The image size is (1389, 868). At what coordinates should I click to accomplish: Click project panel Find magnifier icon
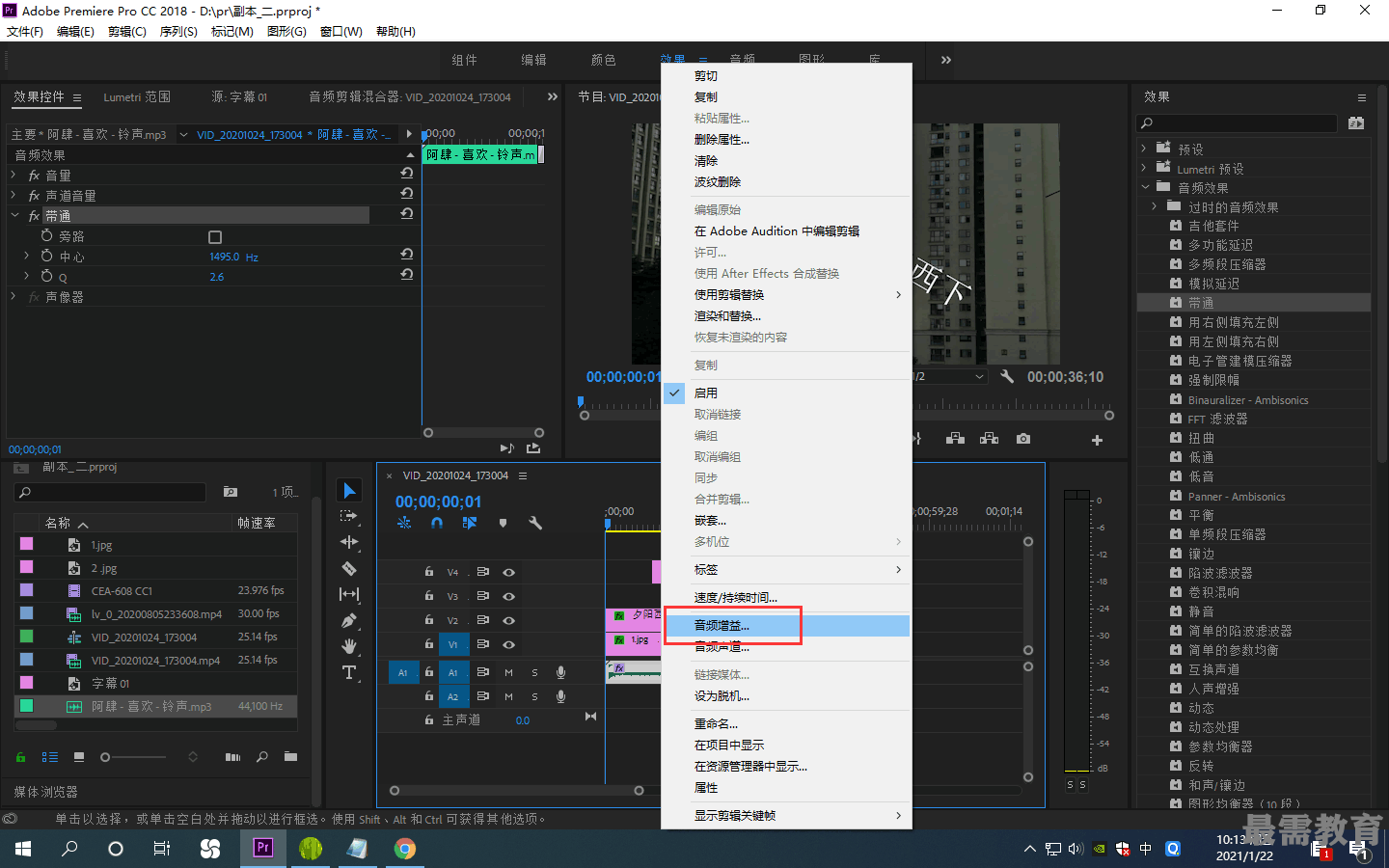261,757
